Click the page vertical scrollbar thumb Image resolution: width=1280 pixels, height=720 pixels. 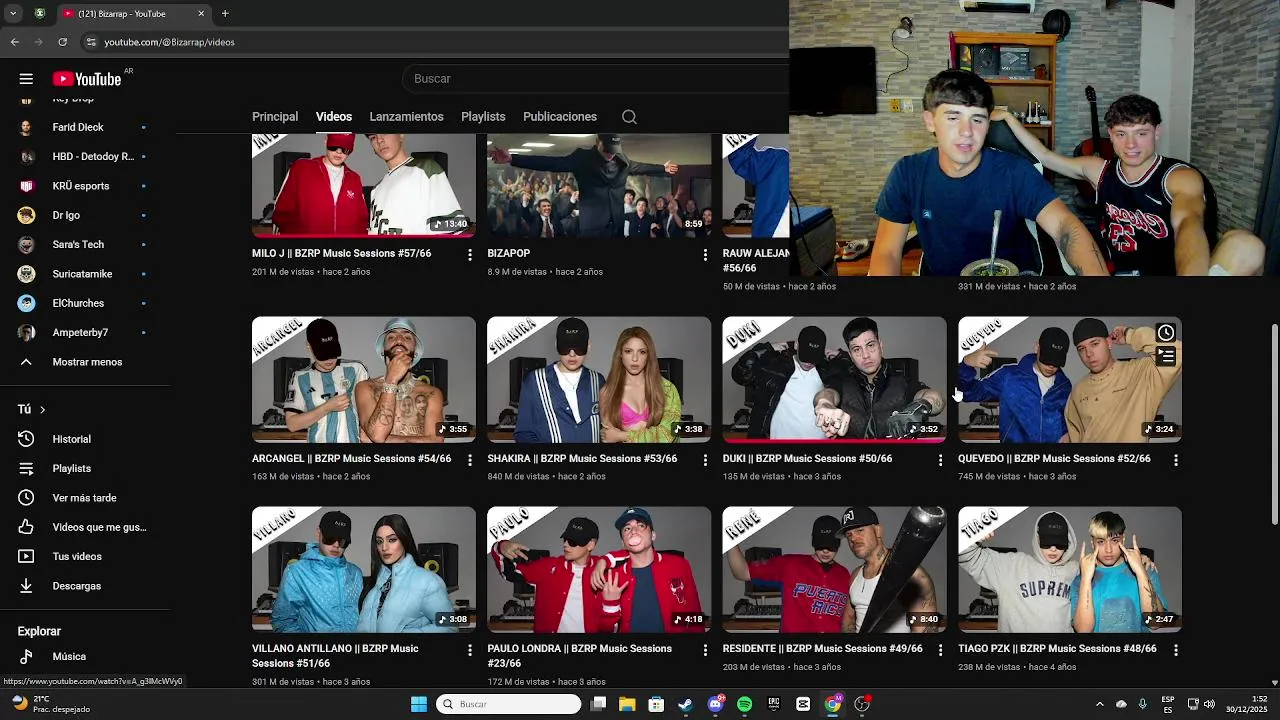tap(1273, 422)
